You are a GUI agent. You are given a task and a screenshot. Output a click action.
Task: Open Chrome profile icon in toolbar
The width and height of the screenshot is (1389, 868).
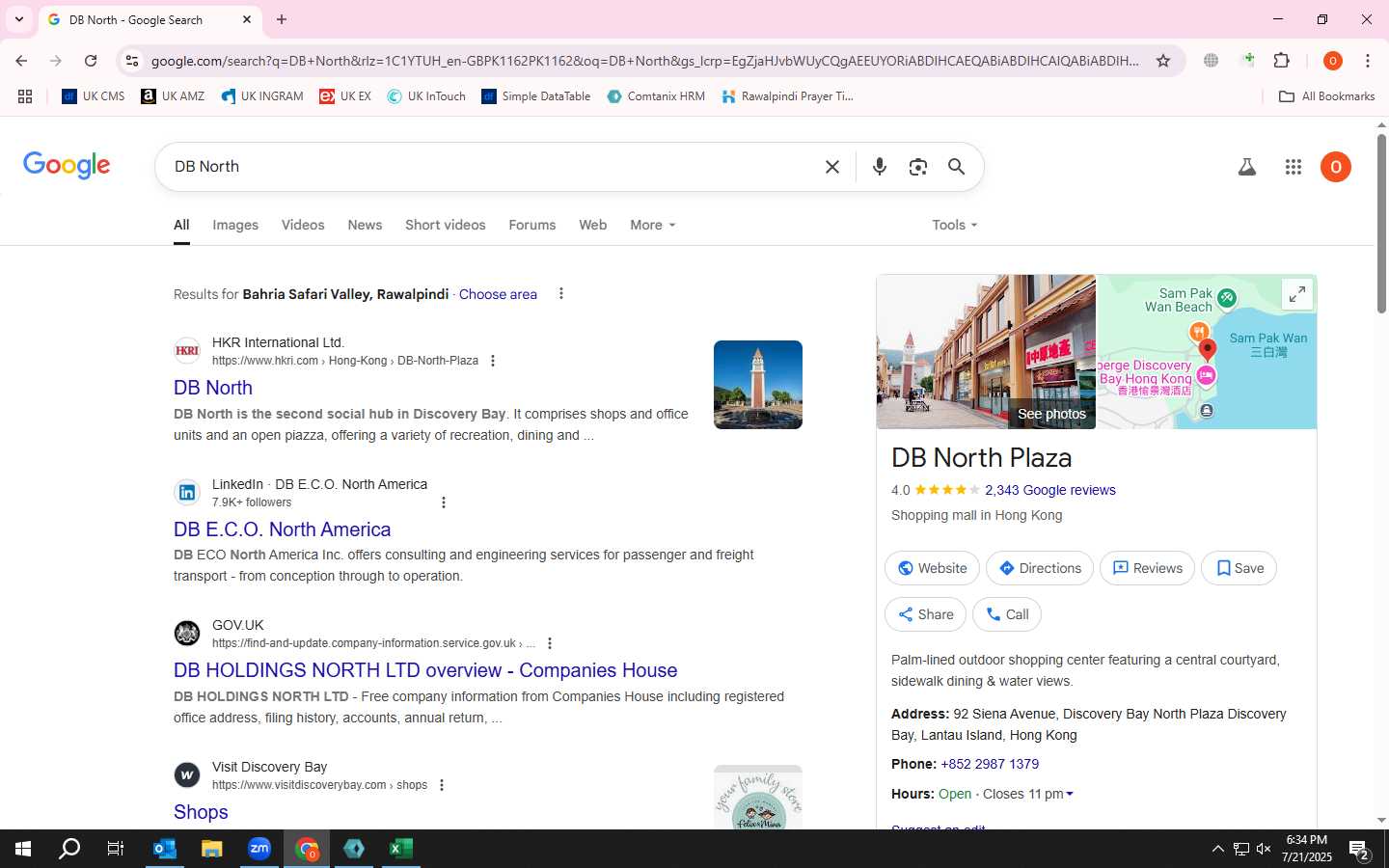[x=1333, y=61]
